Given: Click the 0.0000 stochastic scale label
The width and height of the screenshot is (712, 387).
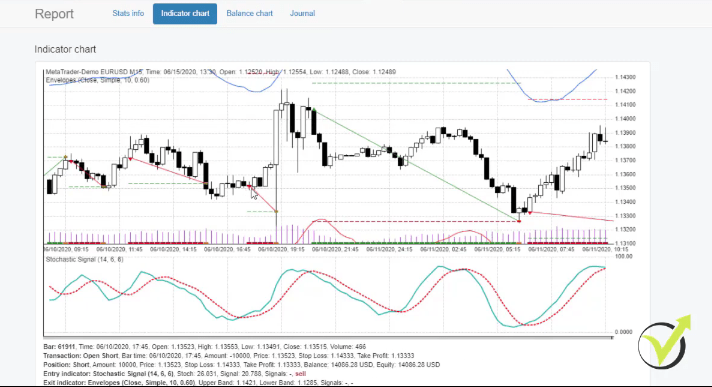Looking at the screenshot, I should coord(623,332).
